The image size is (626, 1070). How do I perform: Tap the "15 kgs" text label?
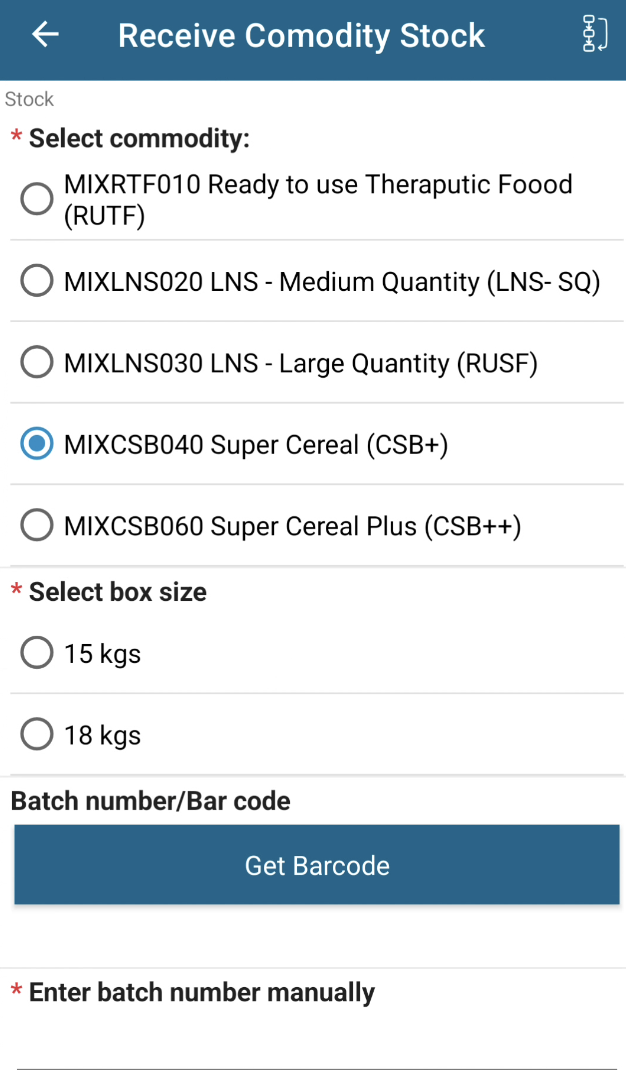click(x=102, y=655)
